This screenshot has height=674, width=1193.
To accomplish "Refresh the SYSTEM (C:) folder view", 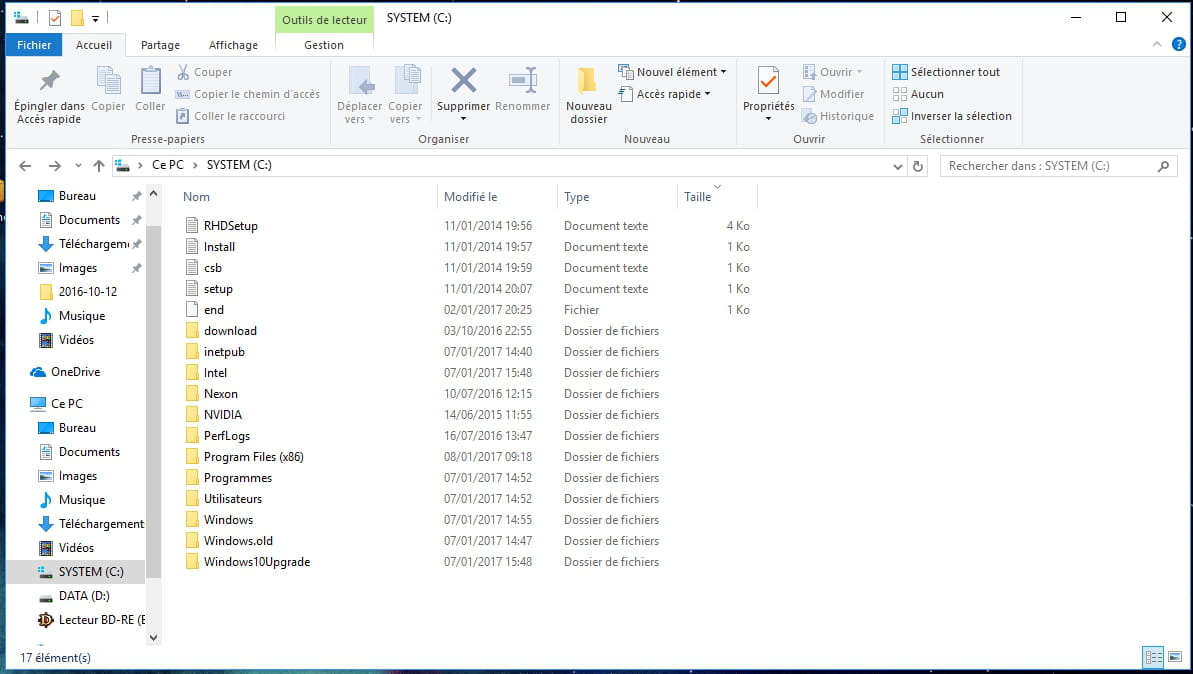I will click(918, 166).
